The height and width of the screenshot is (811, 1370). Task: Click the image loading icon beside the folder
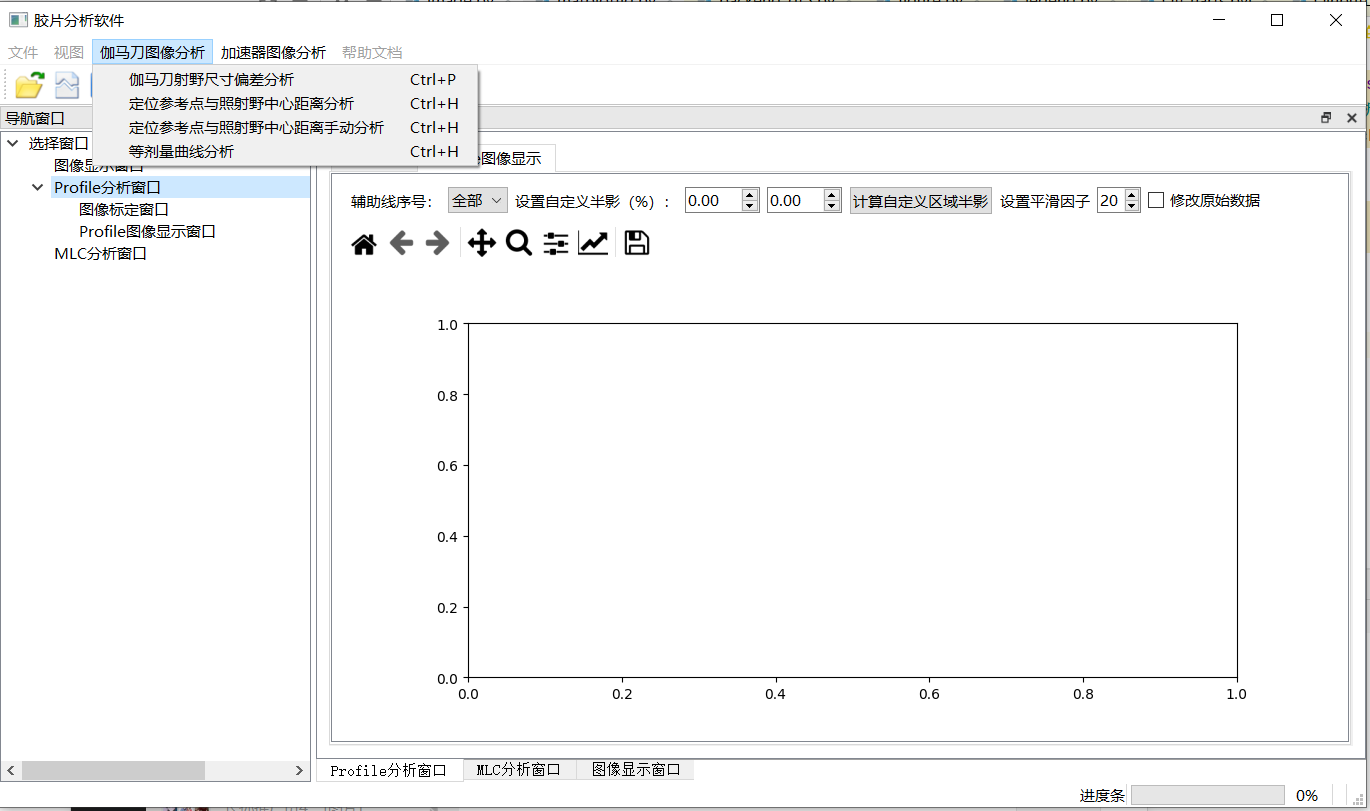point(66,85)
